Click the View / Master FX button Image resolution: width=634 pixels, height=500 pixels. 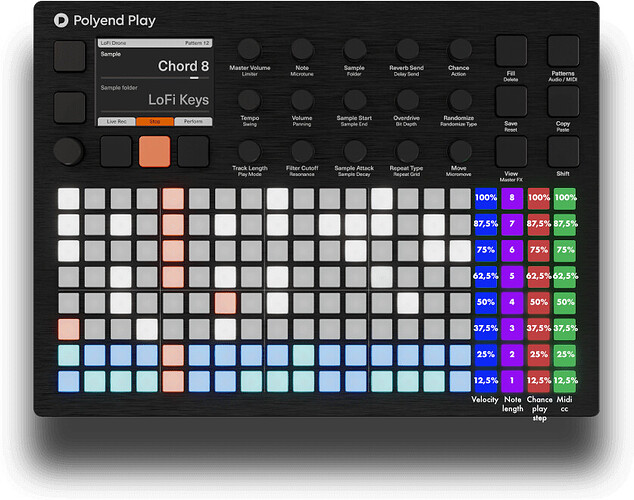coord(511,152)
